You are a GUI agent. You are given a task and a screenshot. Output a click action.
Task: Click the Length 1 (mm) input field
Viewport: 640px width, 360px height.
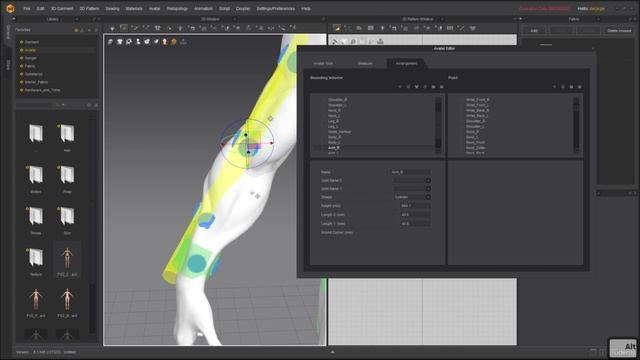click(415, 224)
